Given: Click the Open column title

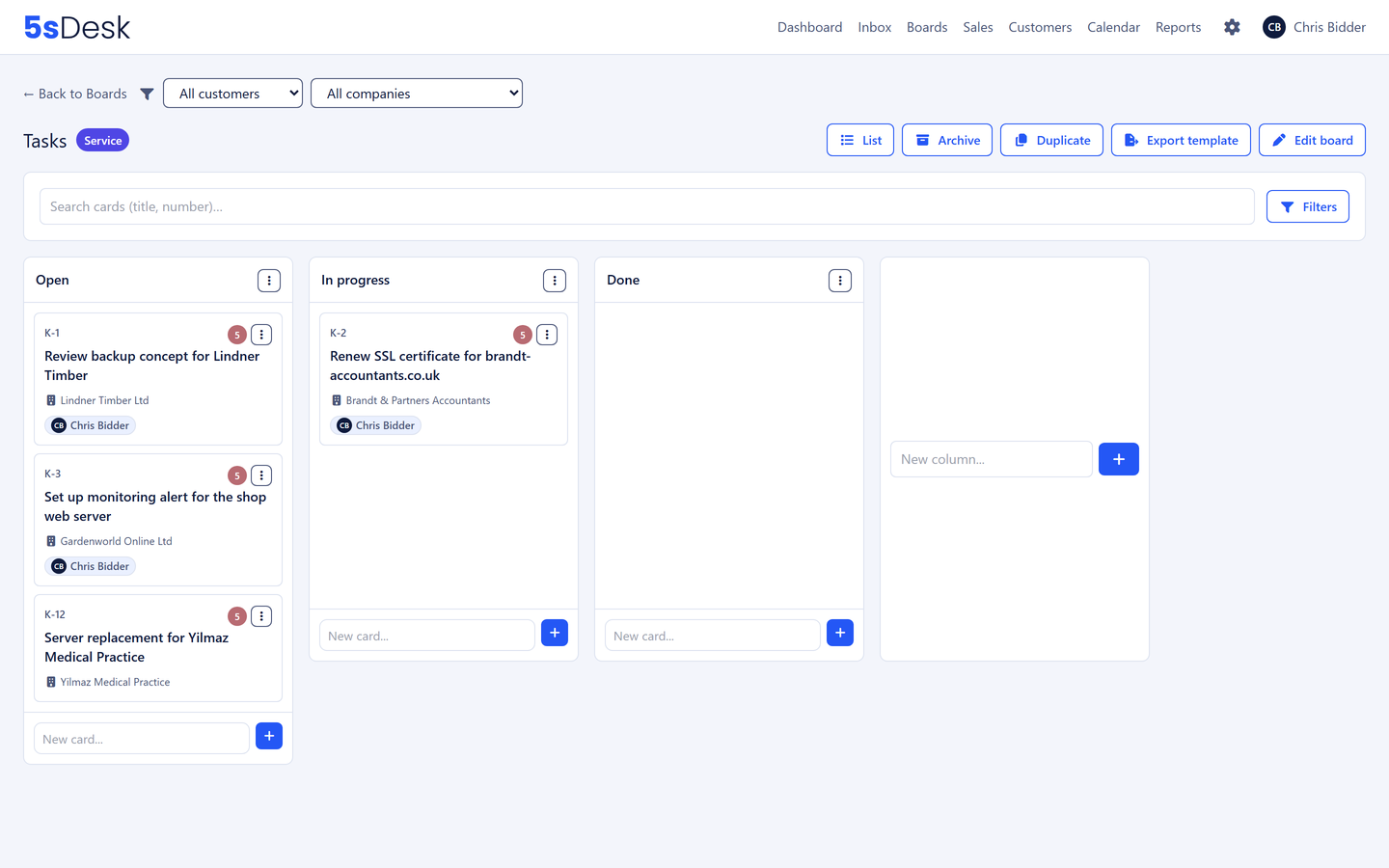Looking at the screenshot, I should (x=52, y=280).
